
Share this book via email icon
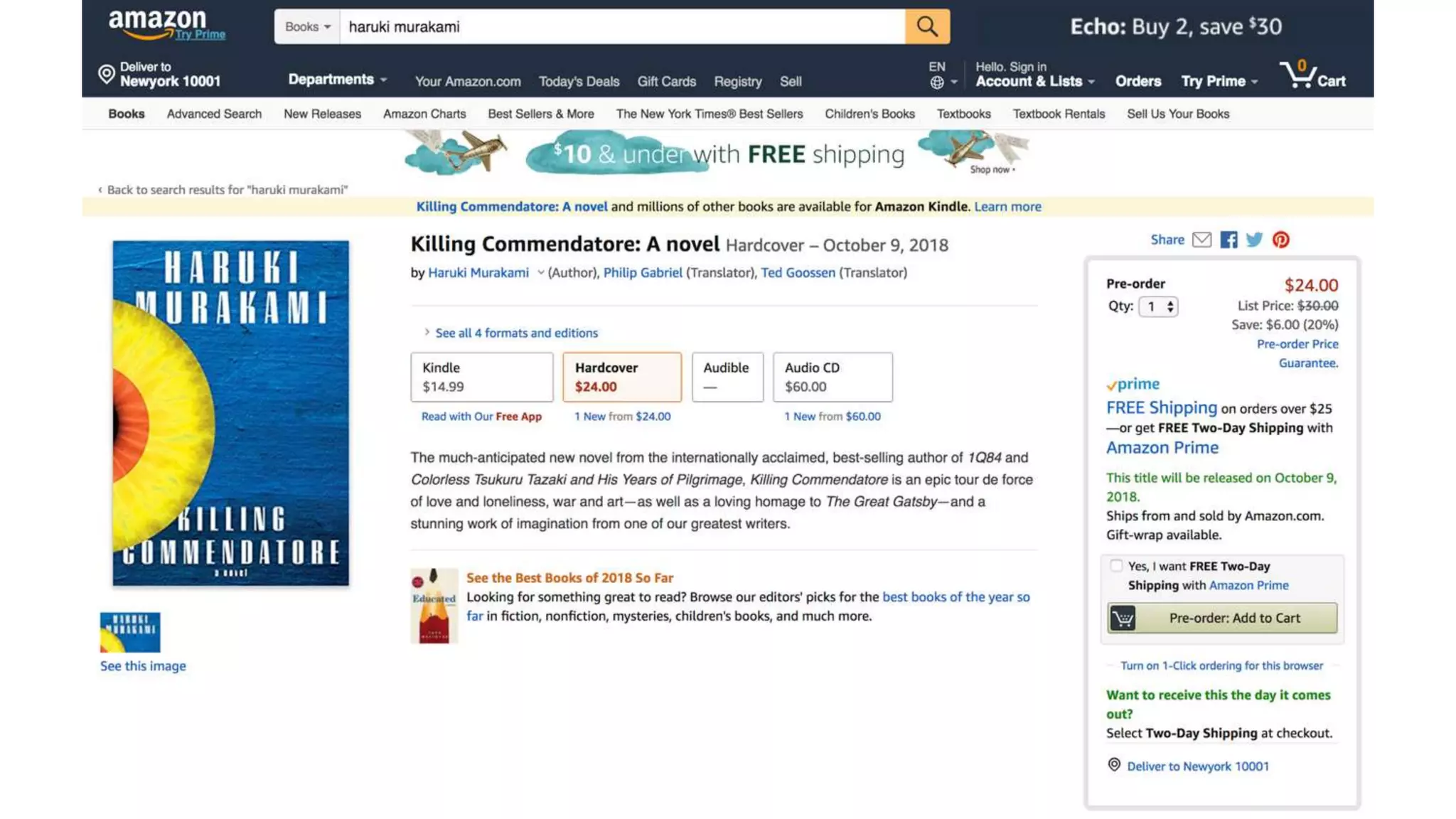click(1201, 240)
